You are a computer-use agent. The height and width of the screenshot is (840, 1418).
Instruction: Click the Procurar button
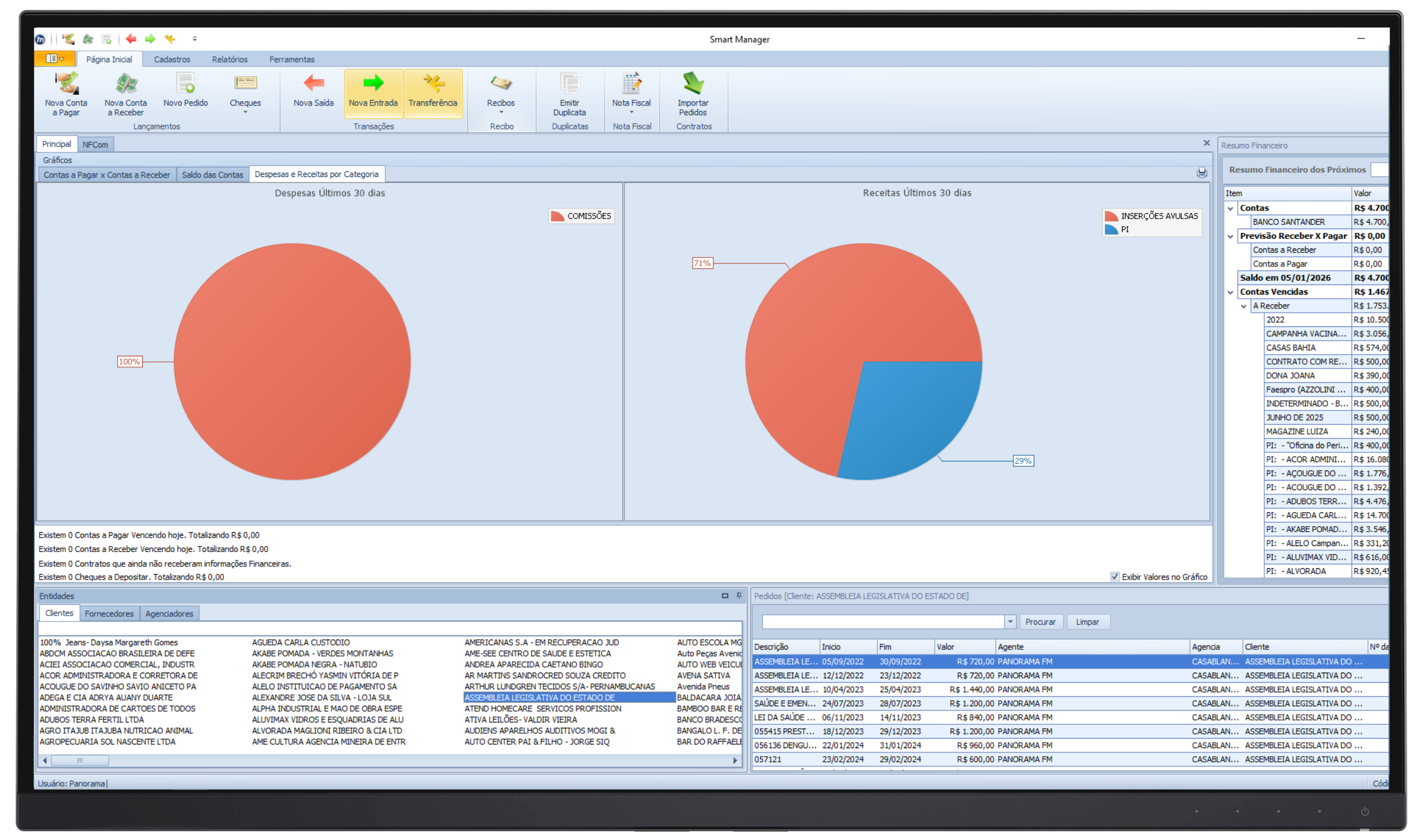1040,622
